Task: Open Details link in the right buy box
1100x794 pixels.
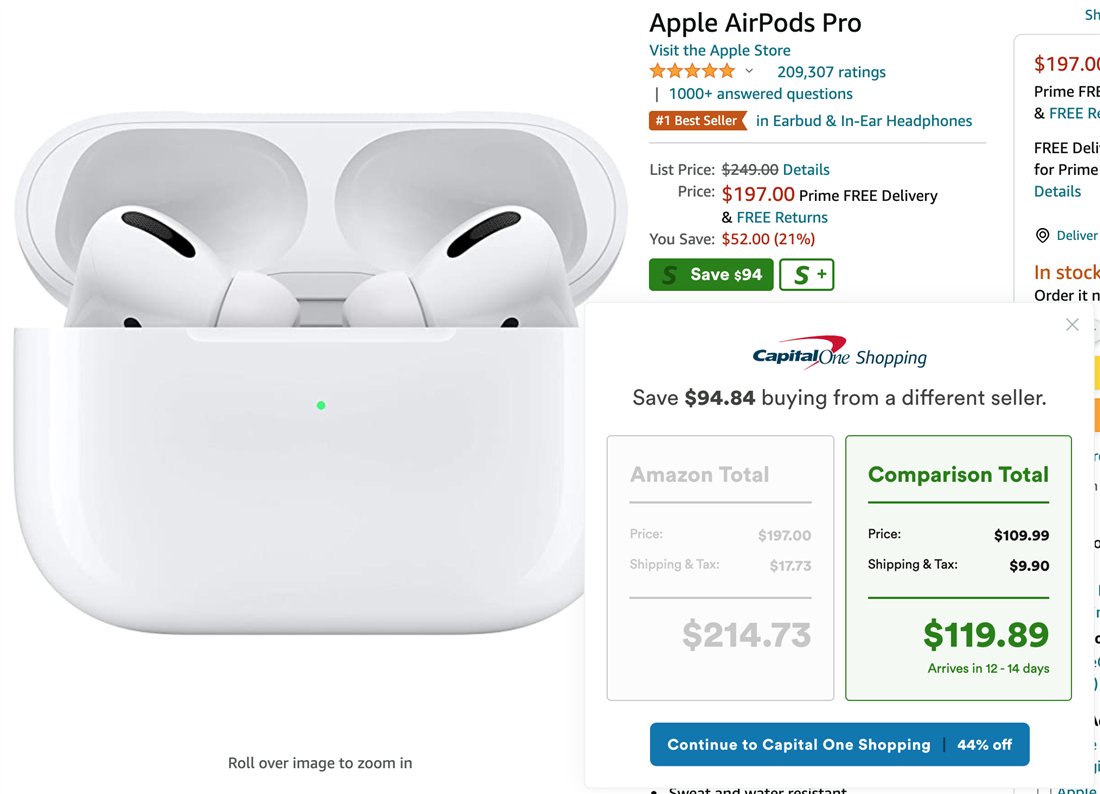Action: click(1057, 191)
